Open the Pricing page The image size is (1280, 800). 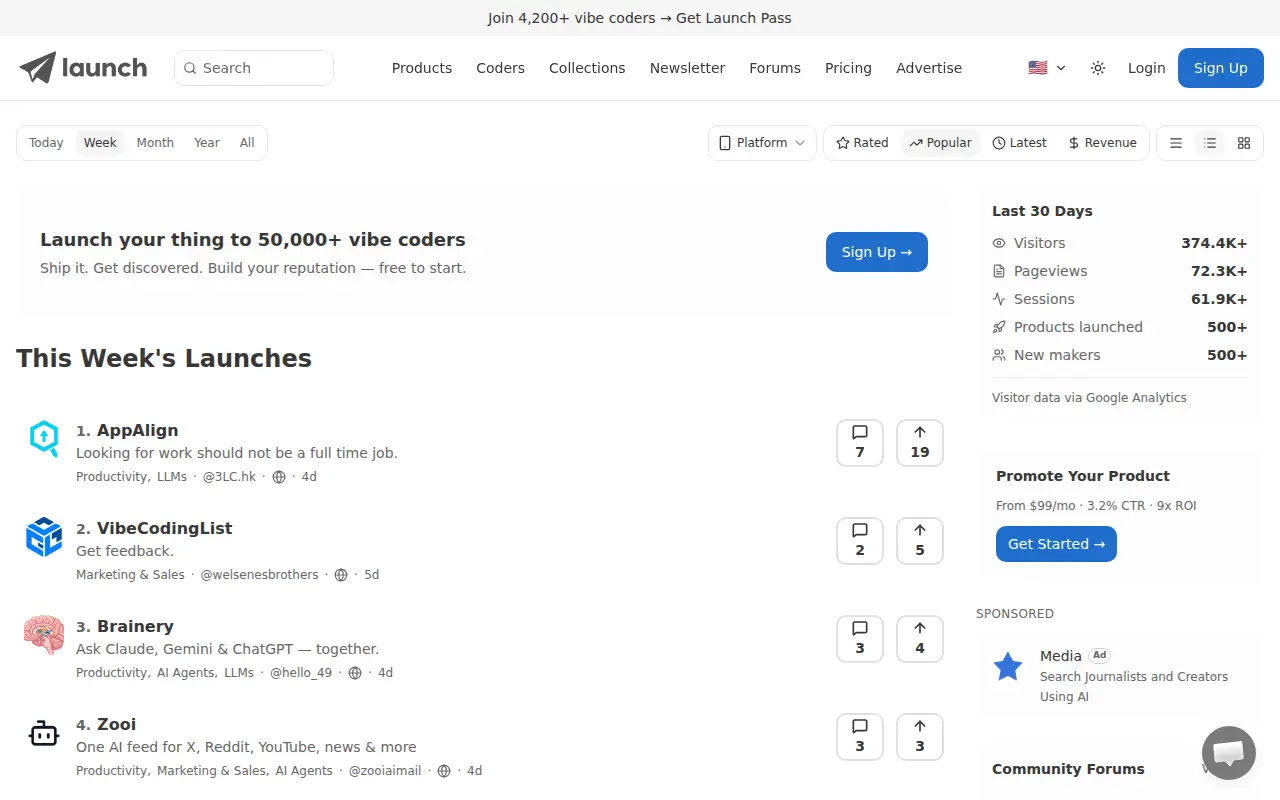pos(848,68)
